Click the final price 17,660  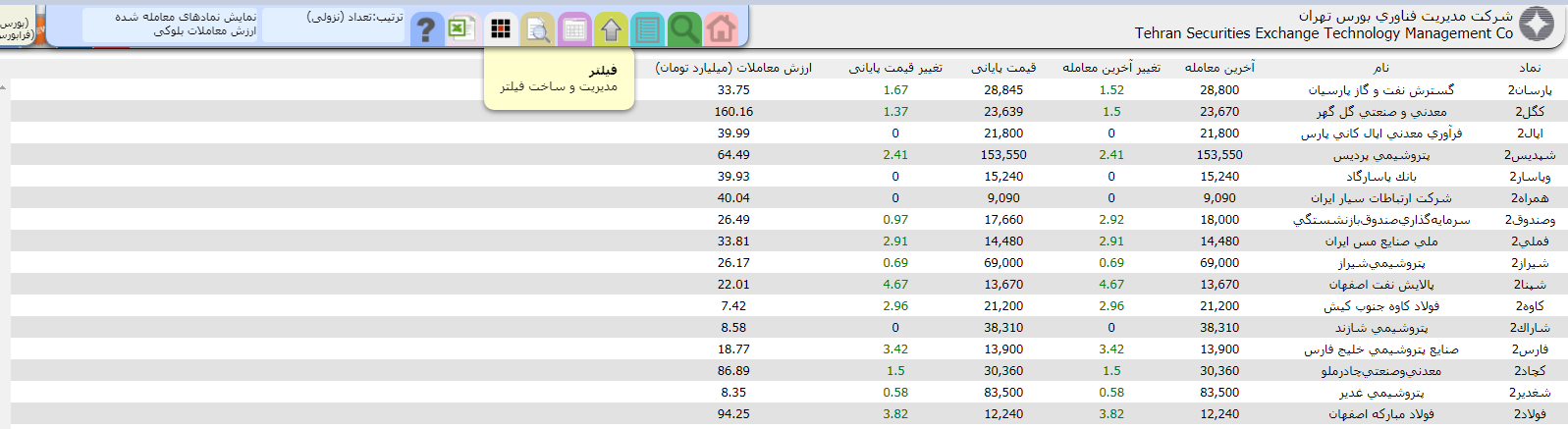click(x=1003, y=219)
